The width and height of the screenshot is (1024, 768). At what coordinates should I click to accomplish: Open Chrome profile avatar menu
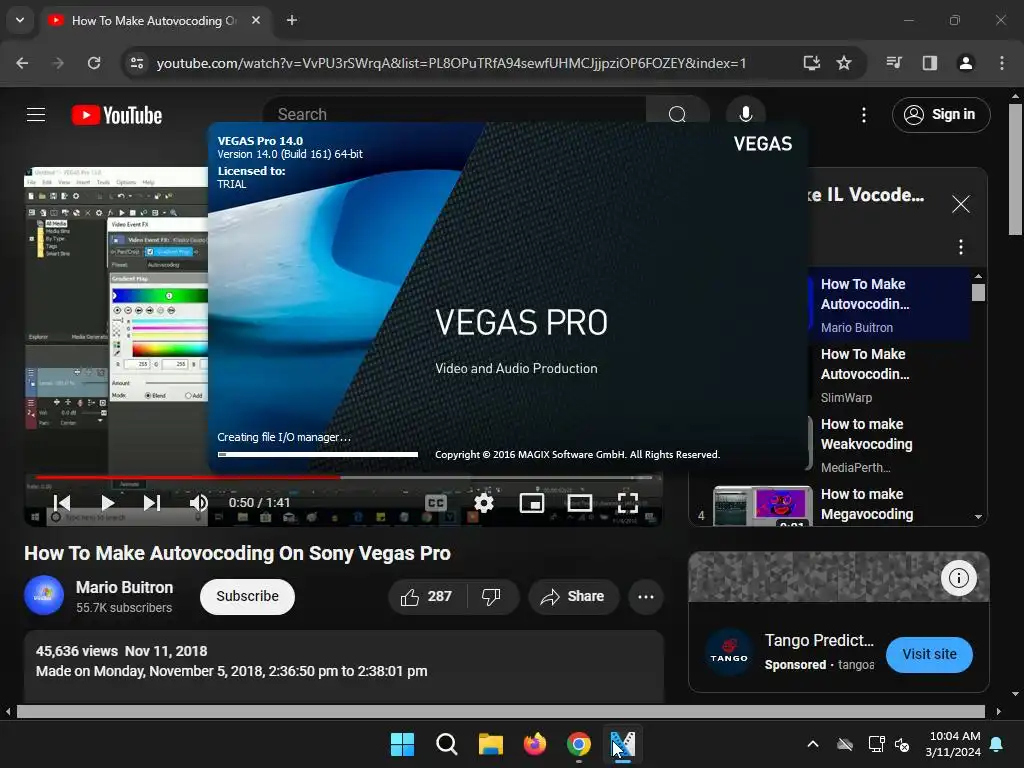coord(965,63)
